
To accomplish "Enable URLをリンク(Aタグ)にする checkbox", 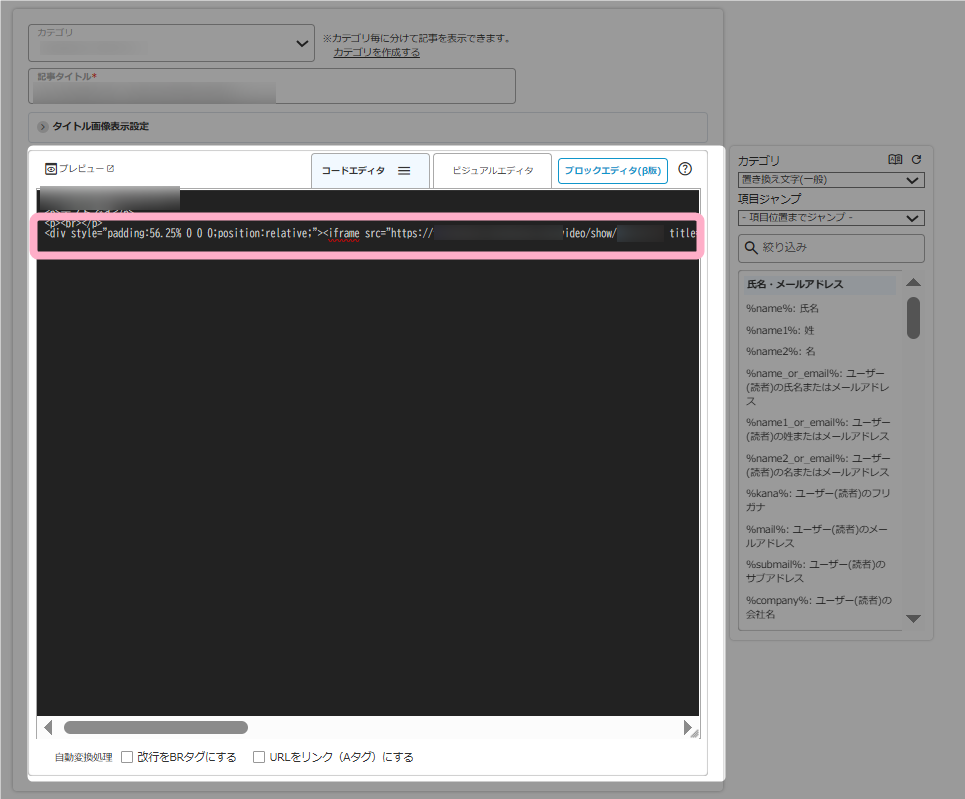I will click(259, 757).
